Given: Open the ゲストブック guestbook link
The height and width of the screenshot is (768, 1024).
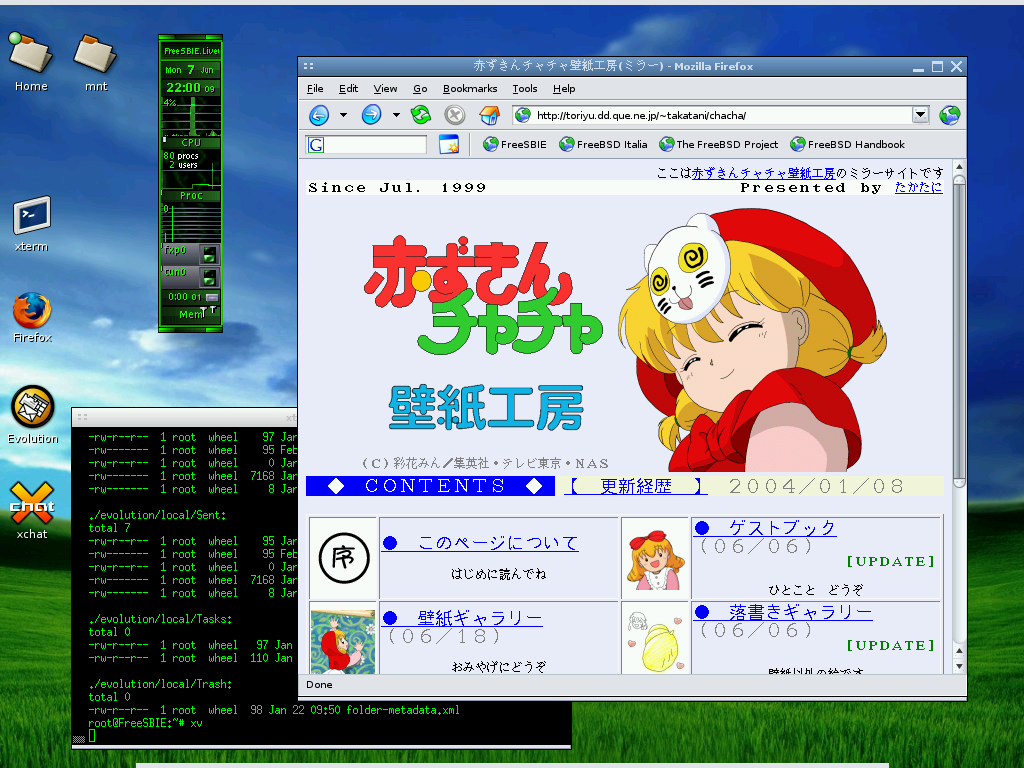Looking at the screenshot, I should click(x=765, y=528).
